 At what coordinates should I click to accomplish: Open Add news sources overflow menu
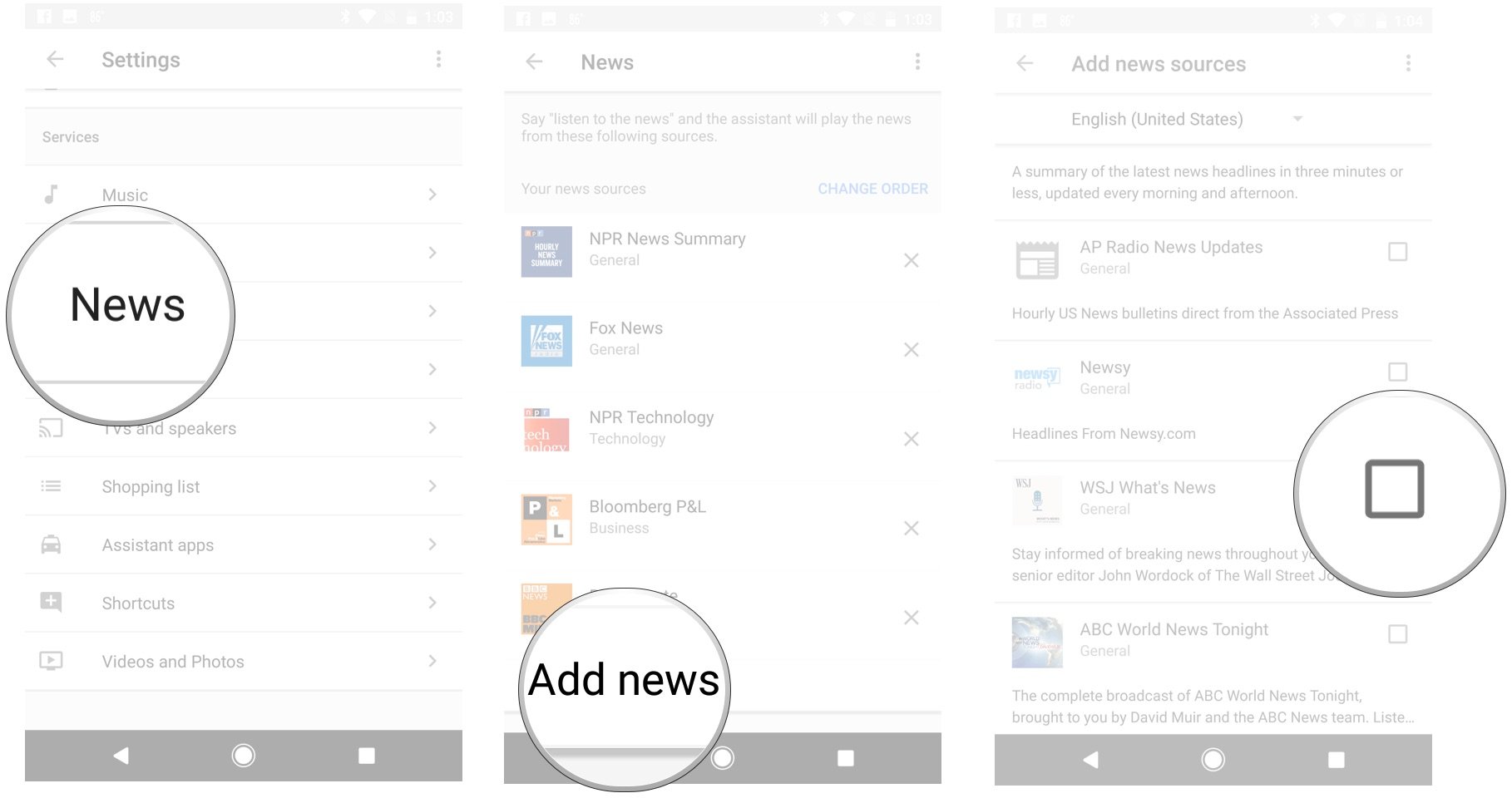1408,63
